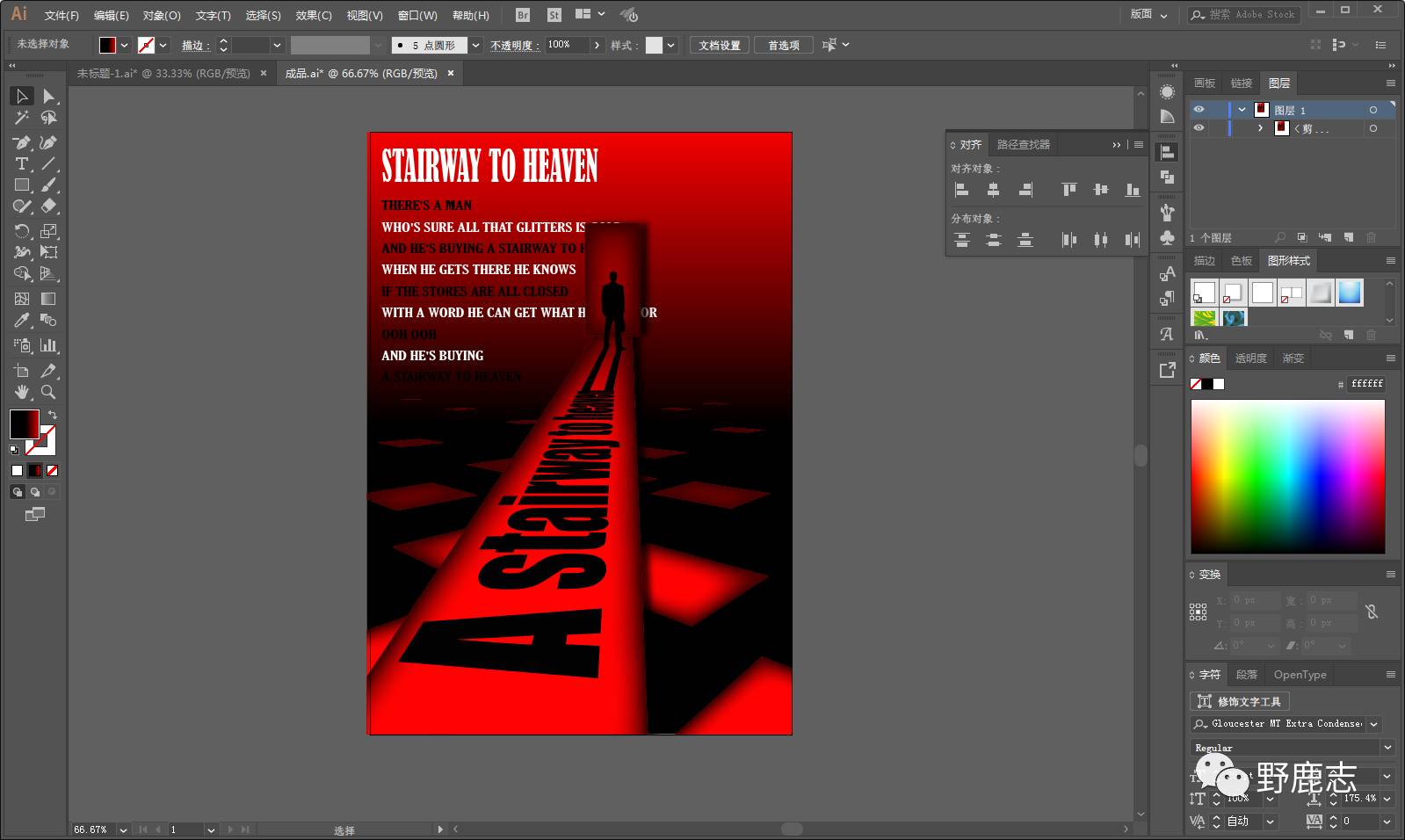Click the 首选项 button
This screenshot has width=1405, height=840.
(783, 45)
